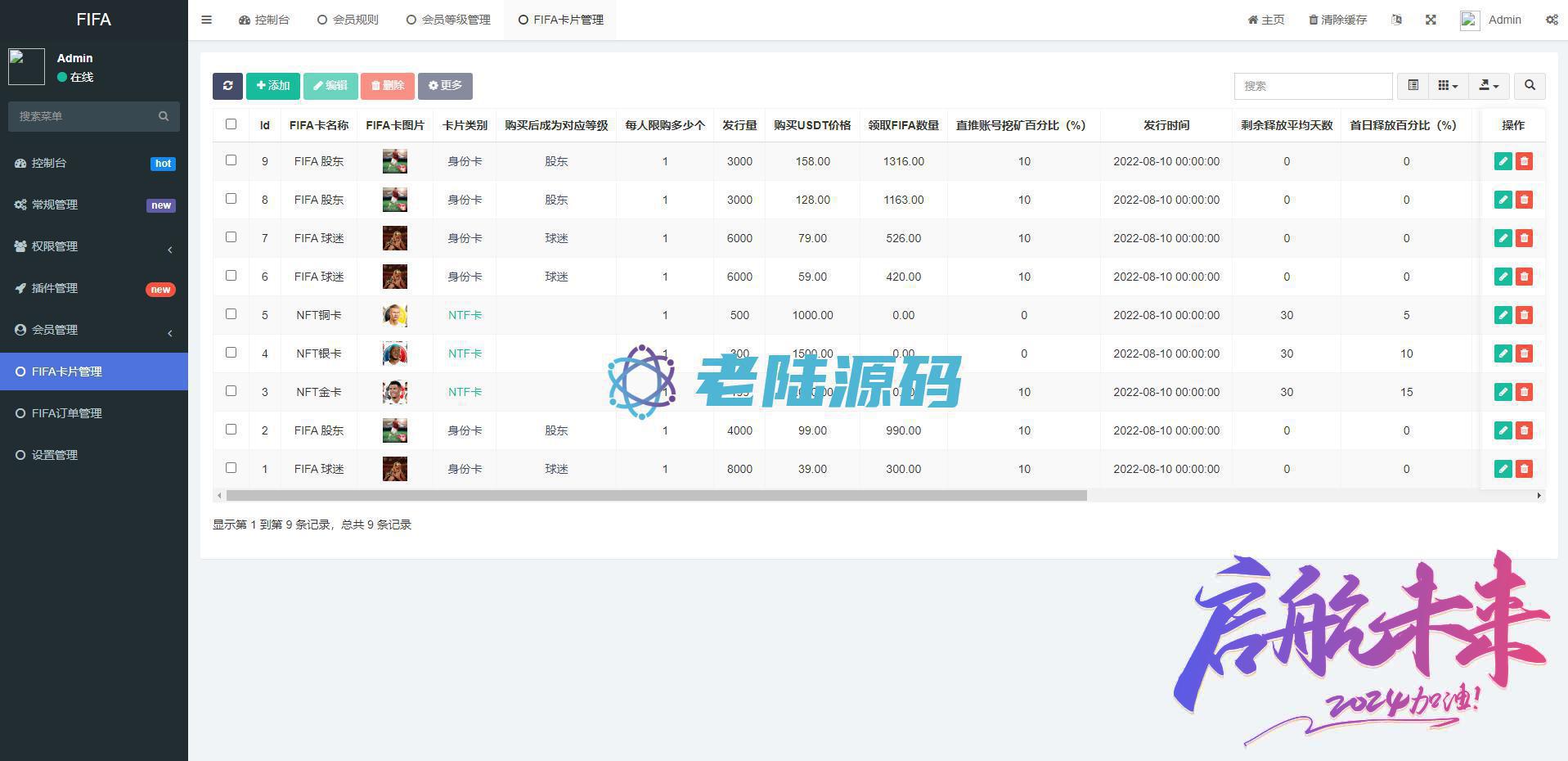Click the 删除 delete toolbar button
1568x761 pixels.
388,86
